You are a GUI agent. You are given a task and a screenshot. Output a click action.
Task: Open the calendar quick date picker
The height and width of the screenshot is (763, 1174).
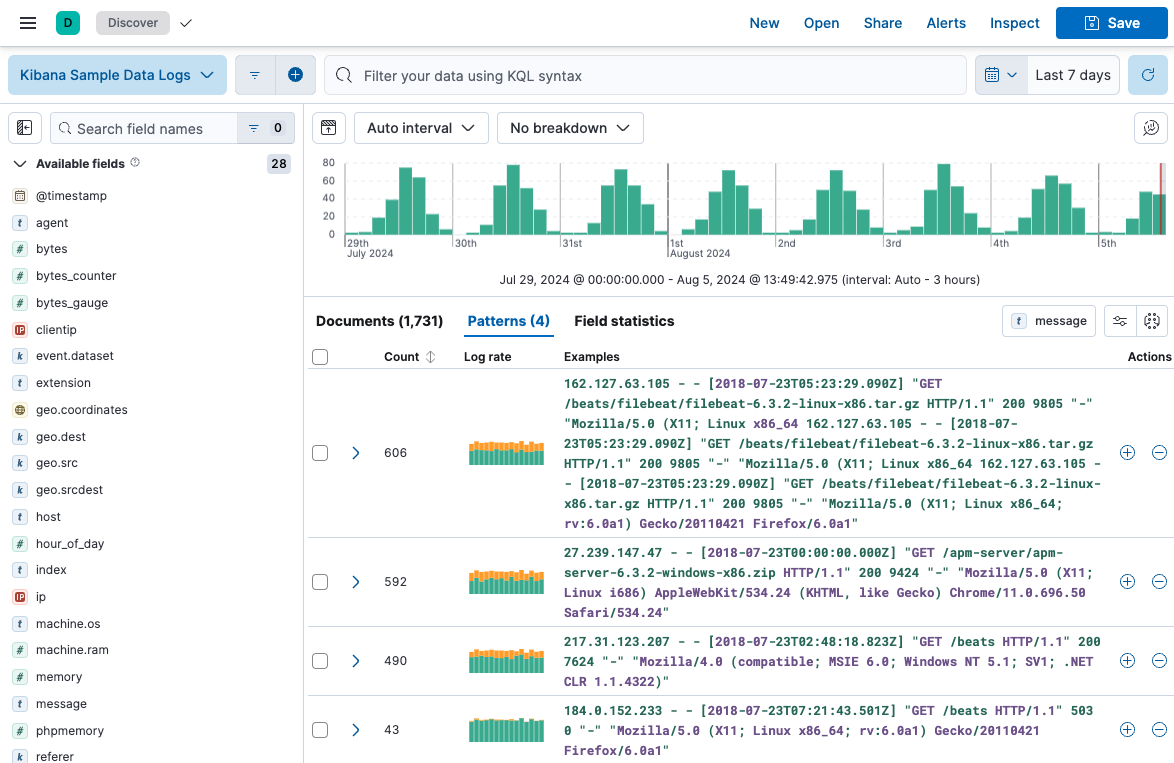tap(1000, 75)
